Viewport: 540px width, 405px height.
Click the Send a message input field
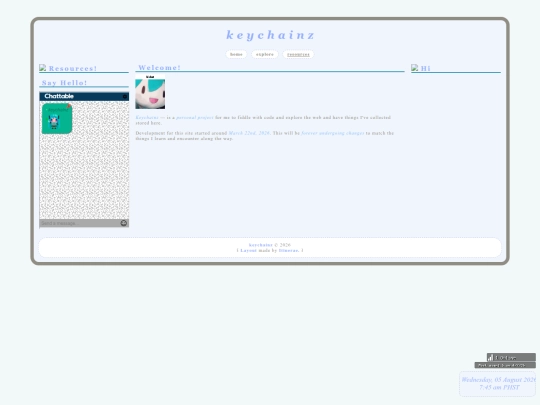pyautogui.click(x=80, y=223)
